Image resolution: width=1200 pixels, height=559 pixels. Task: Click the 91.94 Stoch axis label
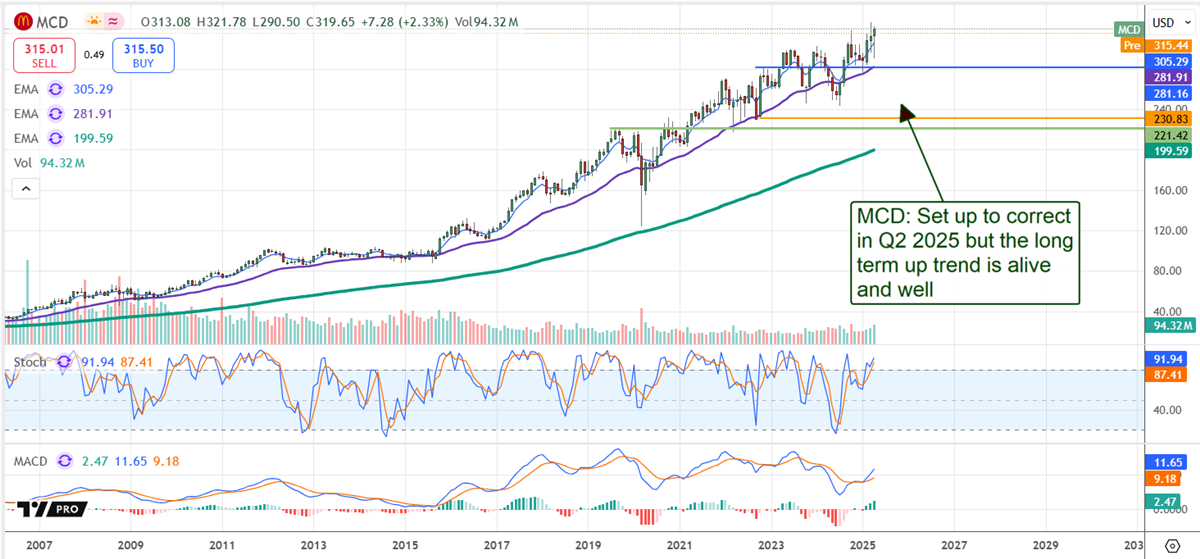[x=1168, y=357]
